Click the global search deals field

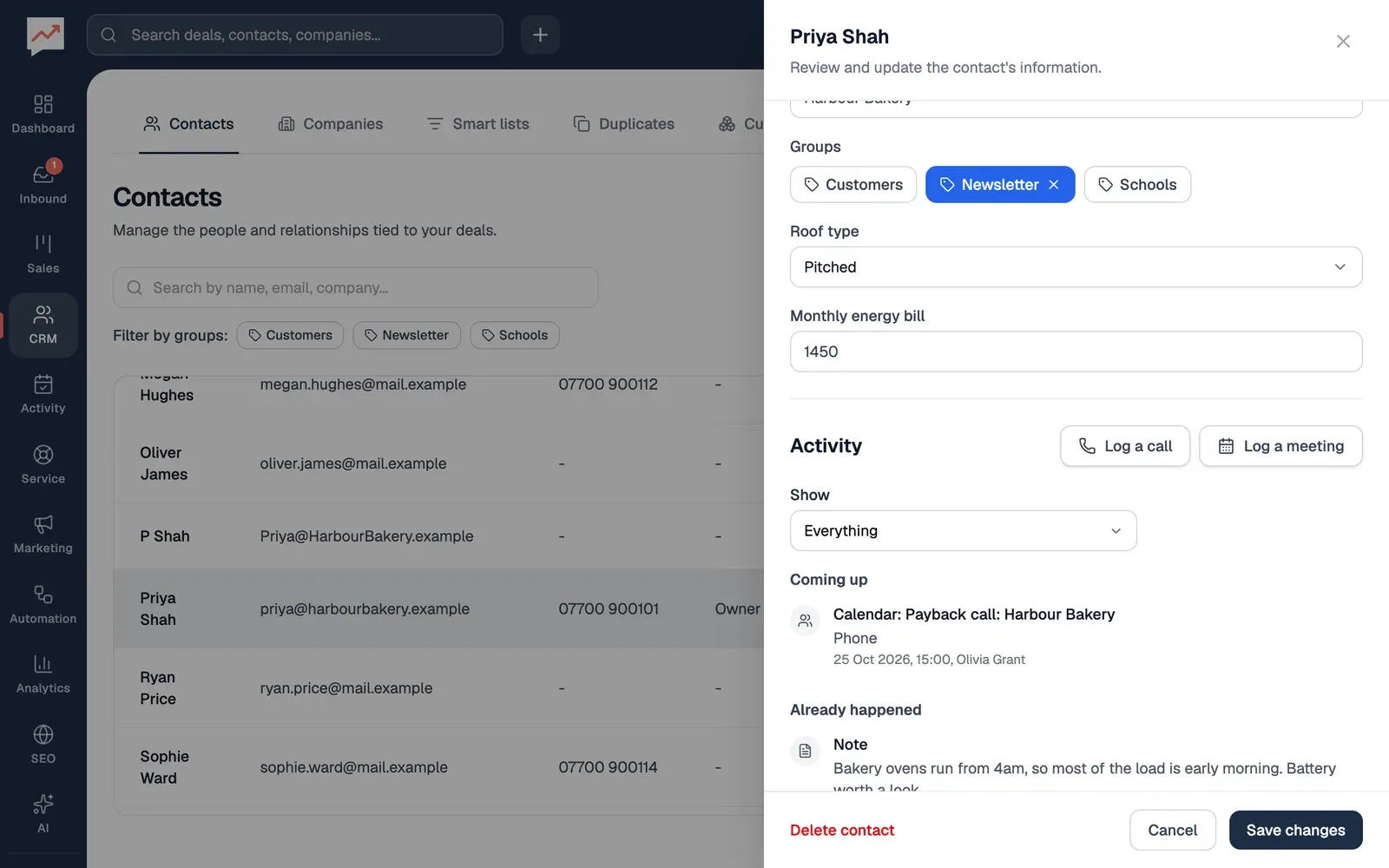point(294,35)
